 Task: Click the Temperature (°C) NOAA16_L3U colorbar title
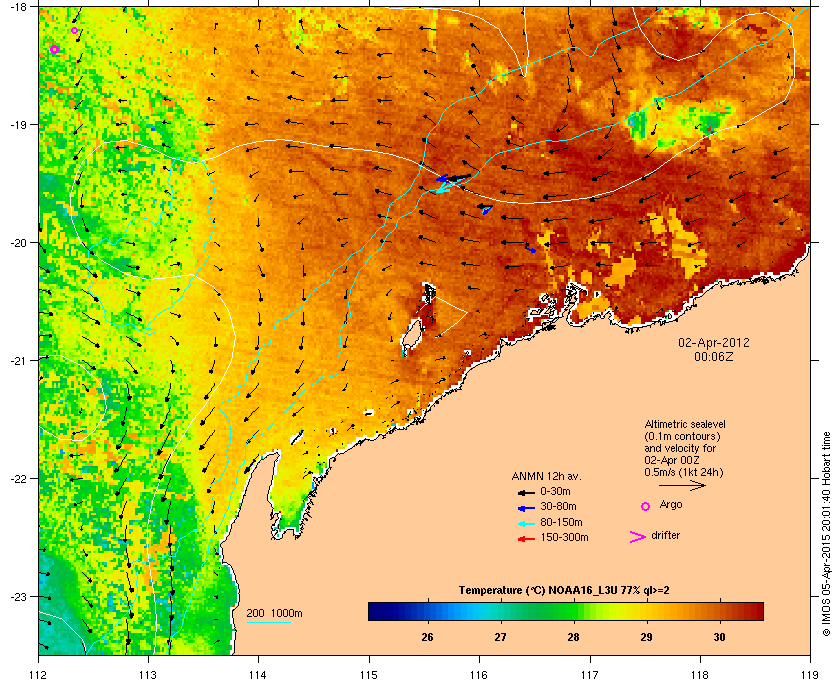564,591
